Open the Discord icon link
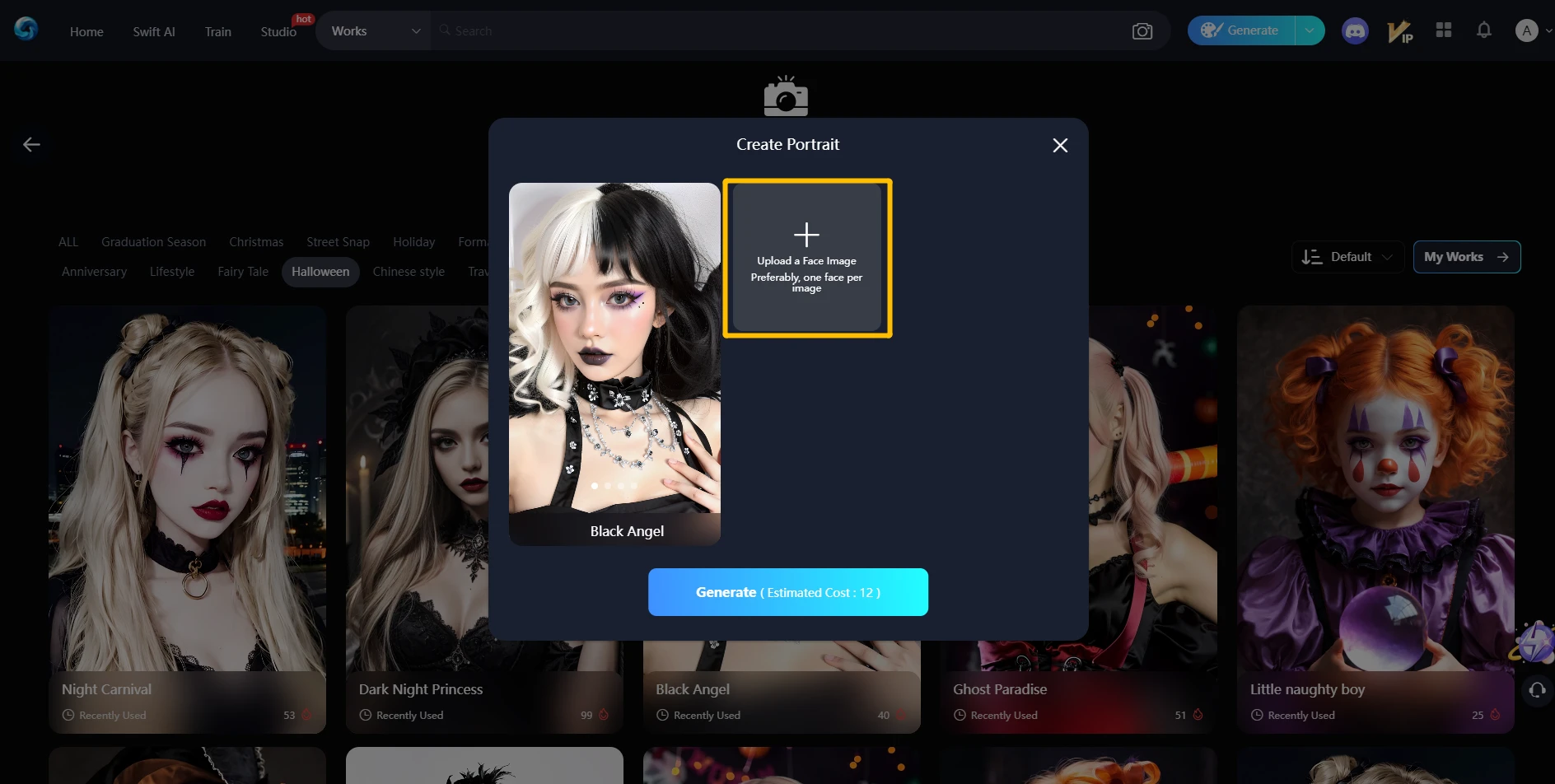This screenshot has height=784, width=1555. click(x=1355, y=31)
